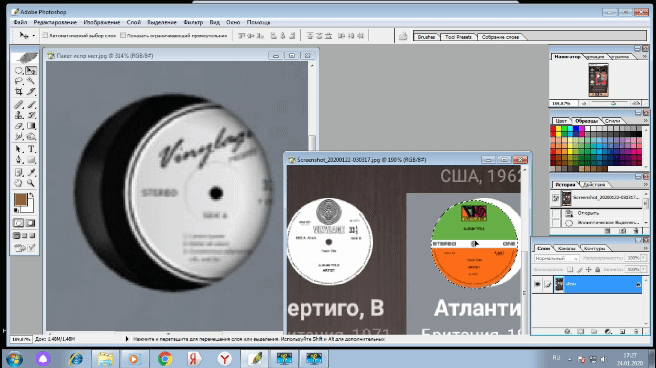
Task: Select the Type (T) tool
Action: [31, 149]
